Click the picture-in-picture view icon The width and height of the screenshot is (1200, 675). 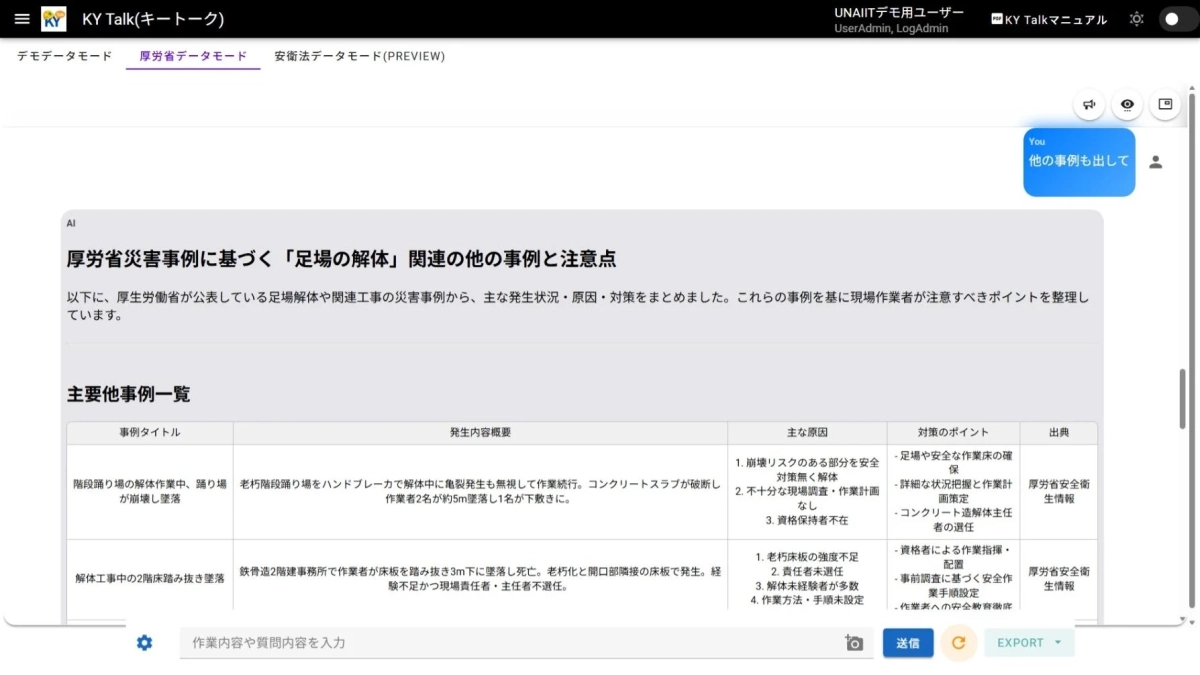tap(1165, 104)
